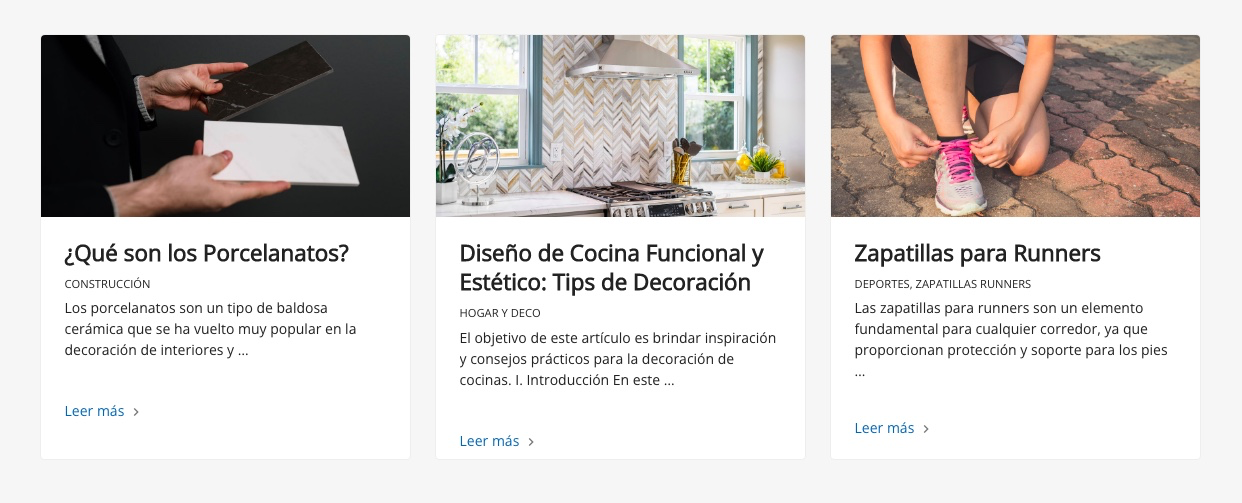Open the porcelain tiles thumbnail image
The image size is (1242, 503).
(225, 126)
